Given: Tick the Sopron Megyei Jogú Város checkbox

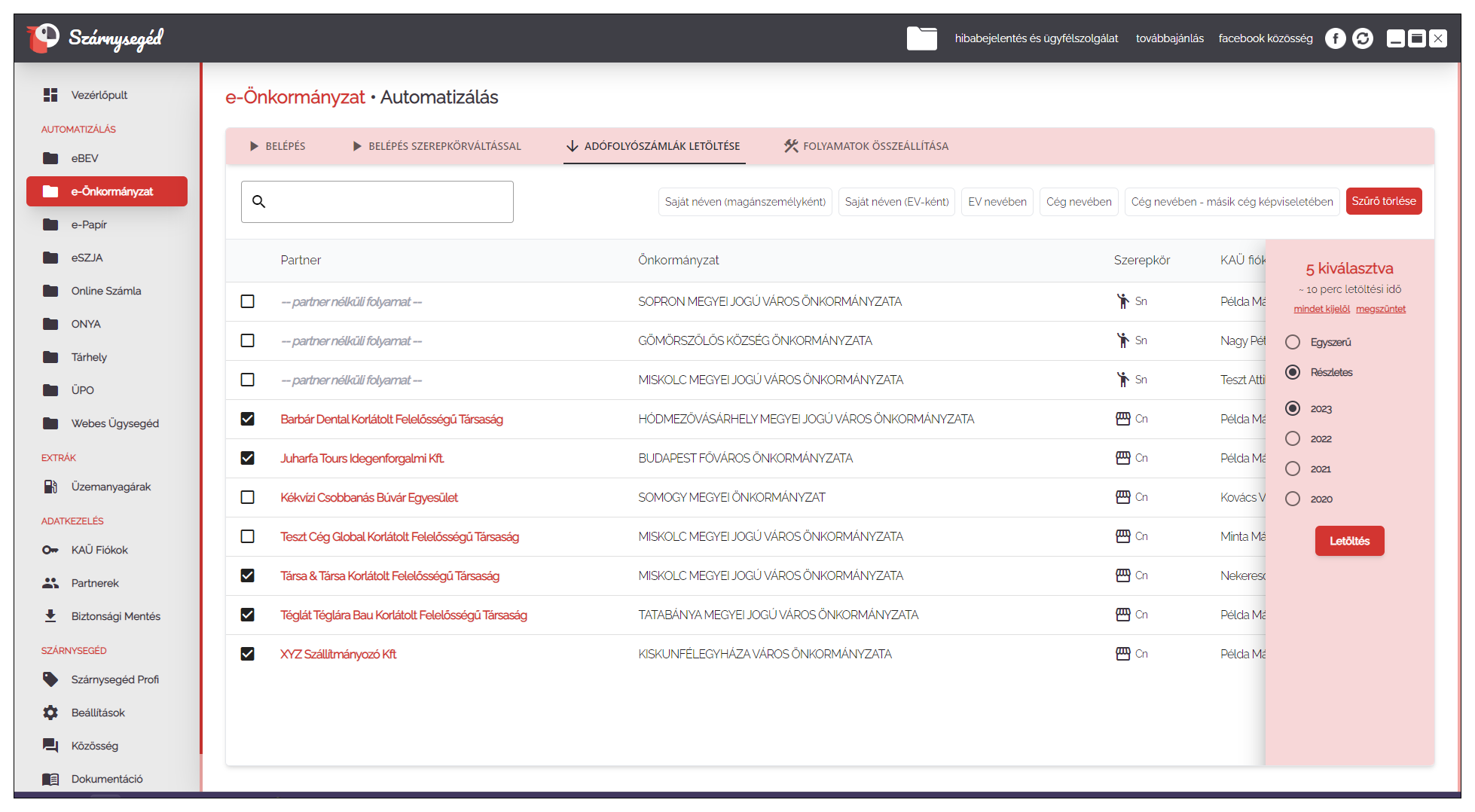Looking at the screenshot, I should 247,301.
